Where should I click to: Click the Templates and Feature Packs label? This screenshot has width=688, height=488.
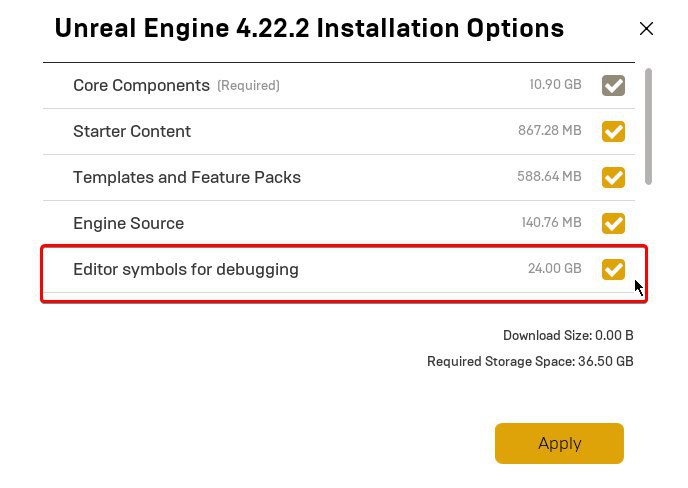coord(187,177)
